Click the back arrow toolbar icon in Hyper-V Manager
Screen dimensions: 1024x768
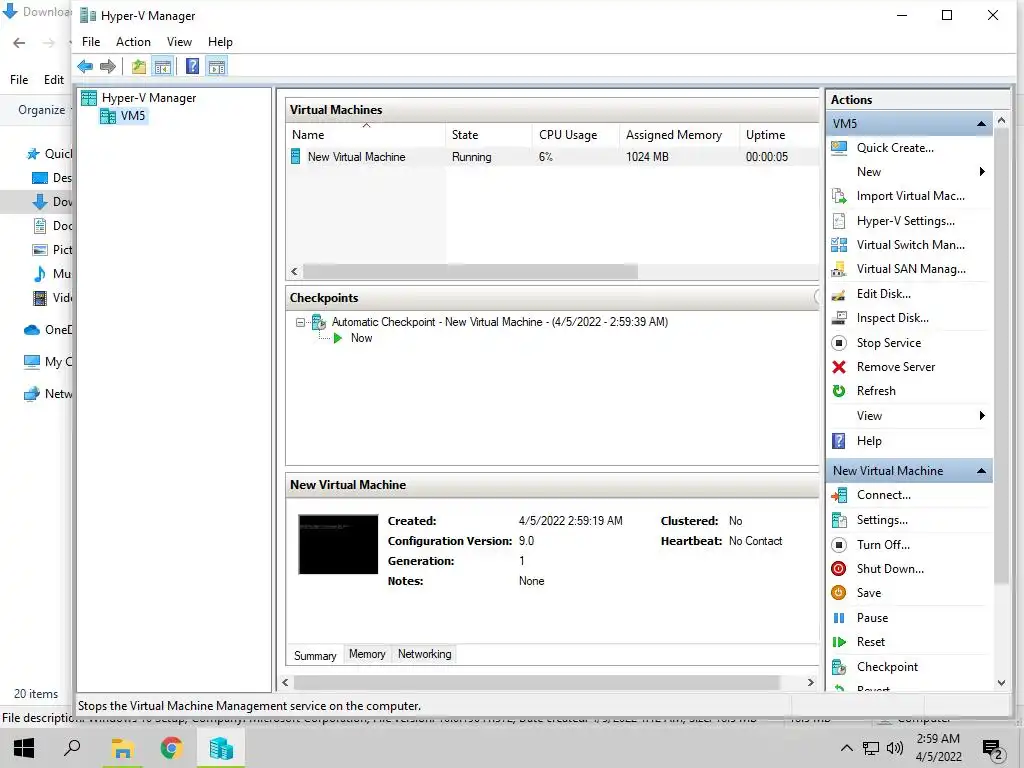[85, 66]
